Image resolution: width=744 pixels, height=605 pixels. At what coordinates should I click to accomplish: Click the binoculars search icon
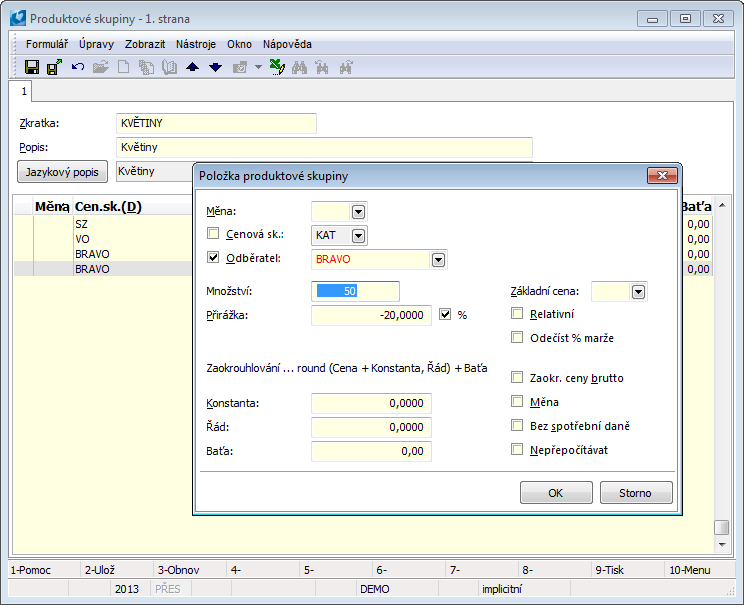click(300, 67)
